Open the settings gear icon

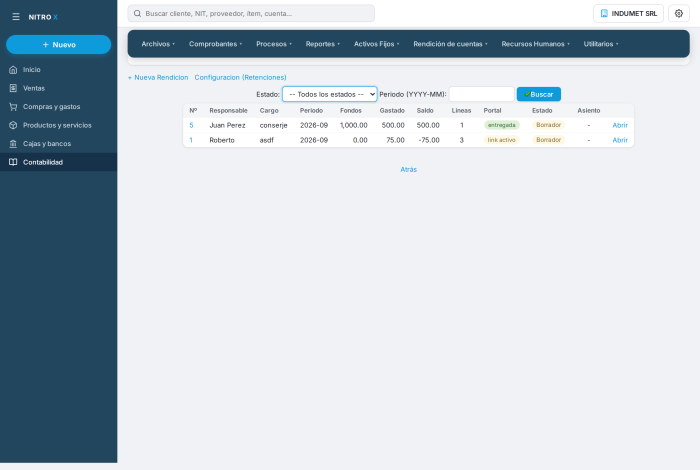pos(679,13)
